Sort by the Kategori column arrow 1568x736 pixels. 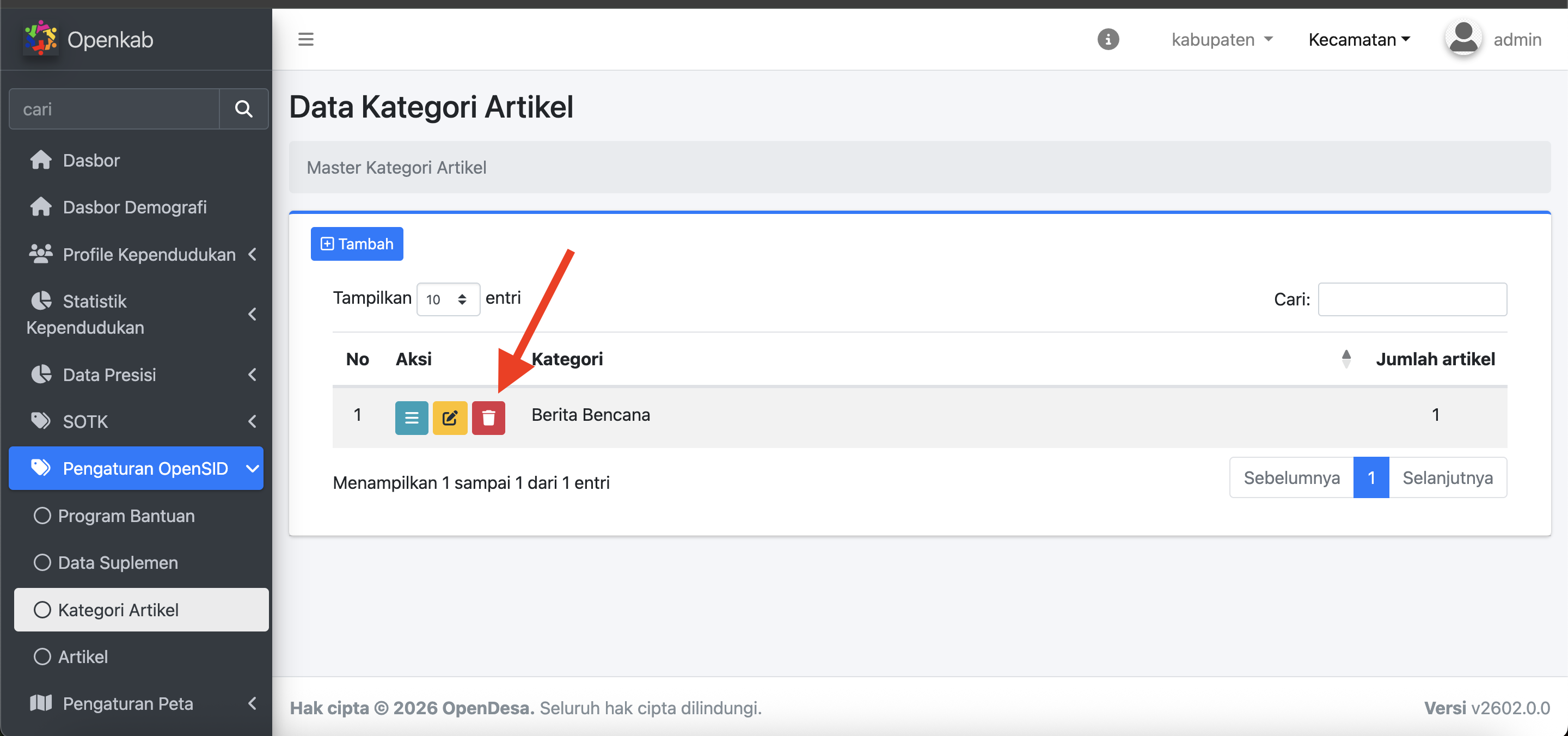1346,359
